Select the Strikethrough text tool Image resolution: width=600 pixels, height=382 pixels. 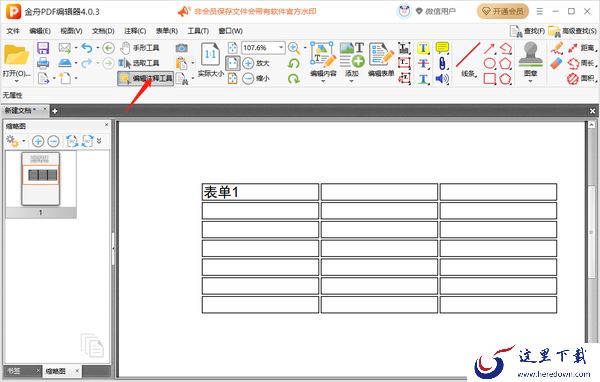(423, 64)
